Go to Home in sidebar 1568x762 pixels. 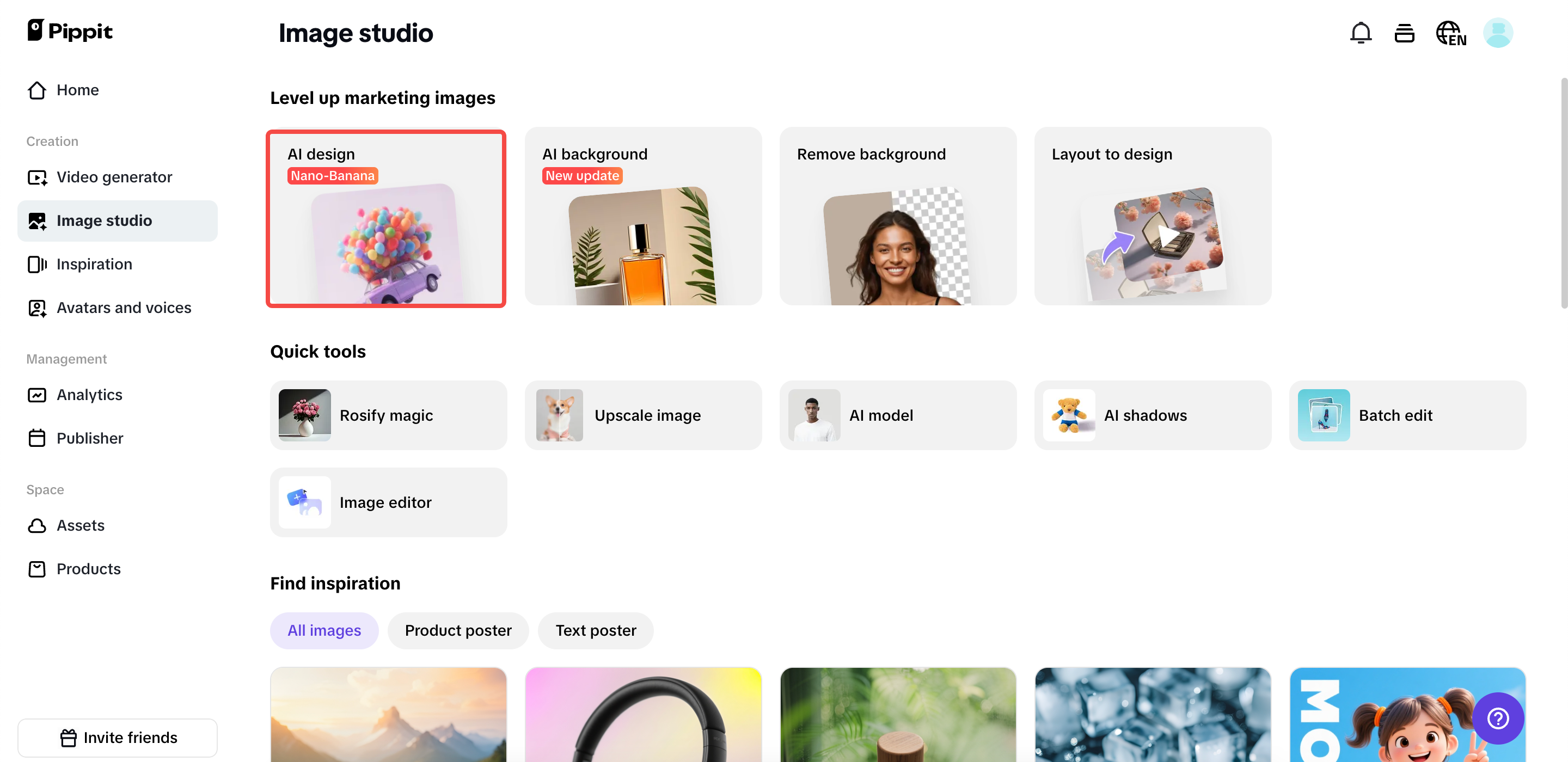pos(77,90)
